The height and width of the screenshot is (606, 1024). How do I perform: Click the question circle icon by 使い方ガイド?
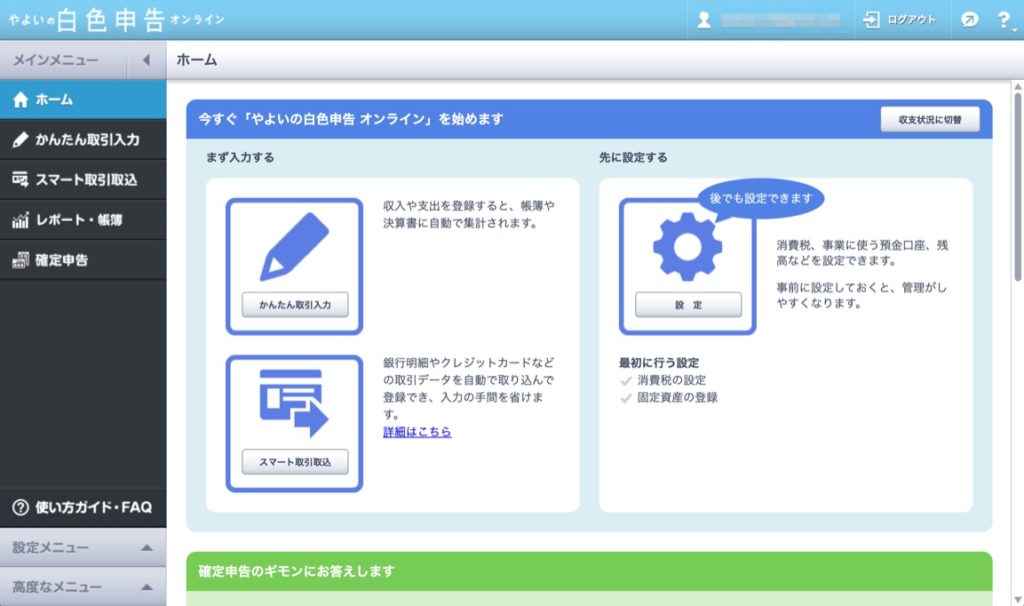pos(20,507)
